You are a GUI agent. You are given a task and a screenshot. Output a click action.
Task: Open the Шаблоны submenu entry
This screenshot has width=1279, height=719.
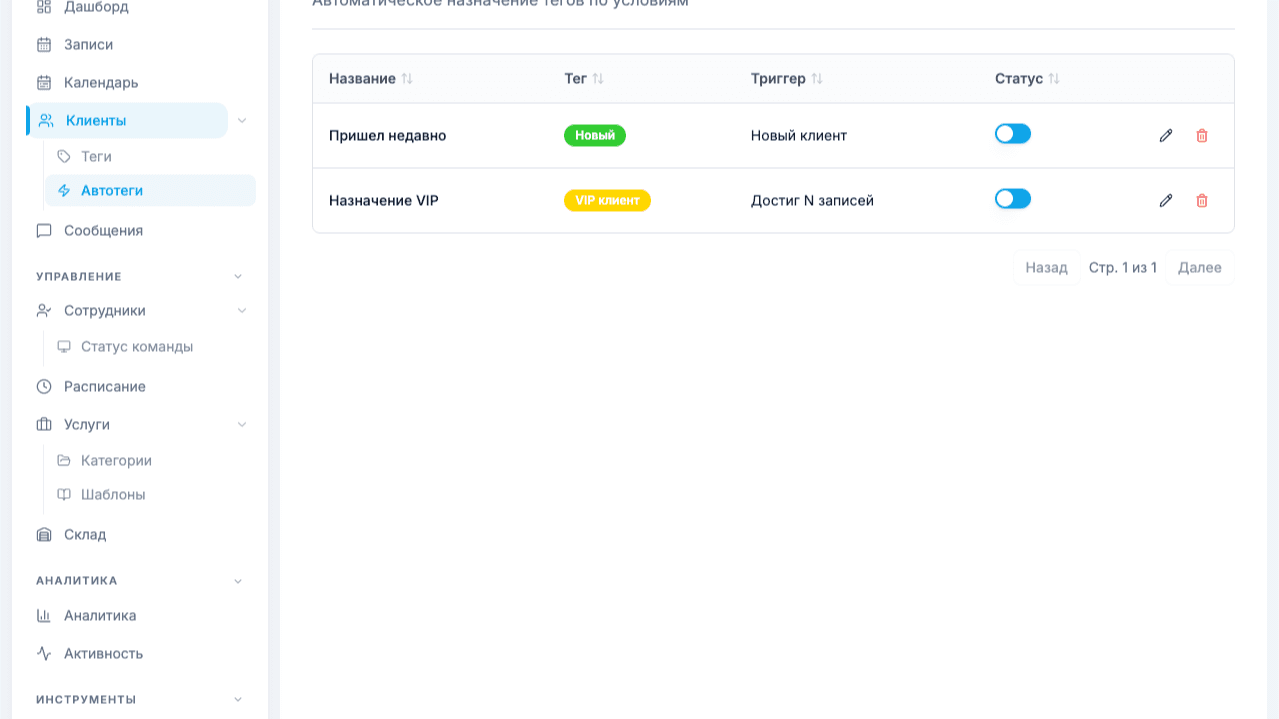[x=111, y=494]
